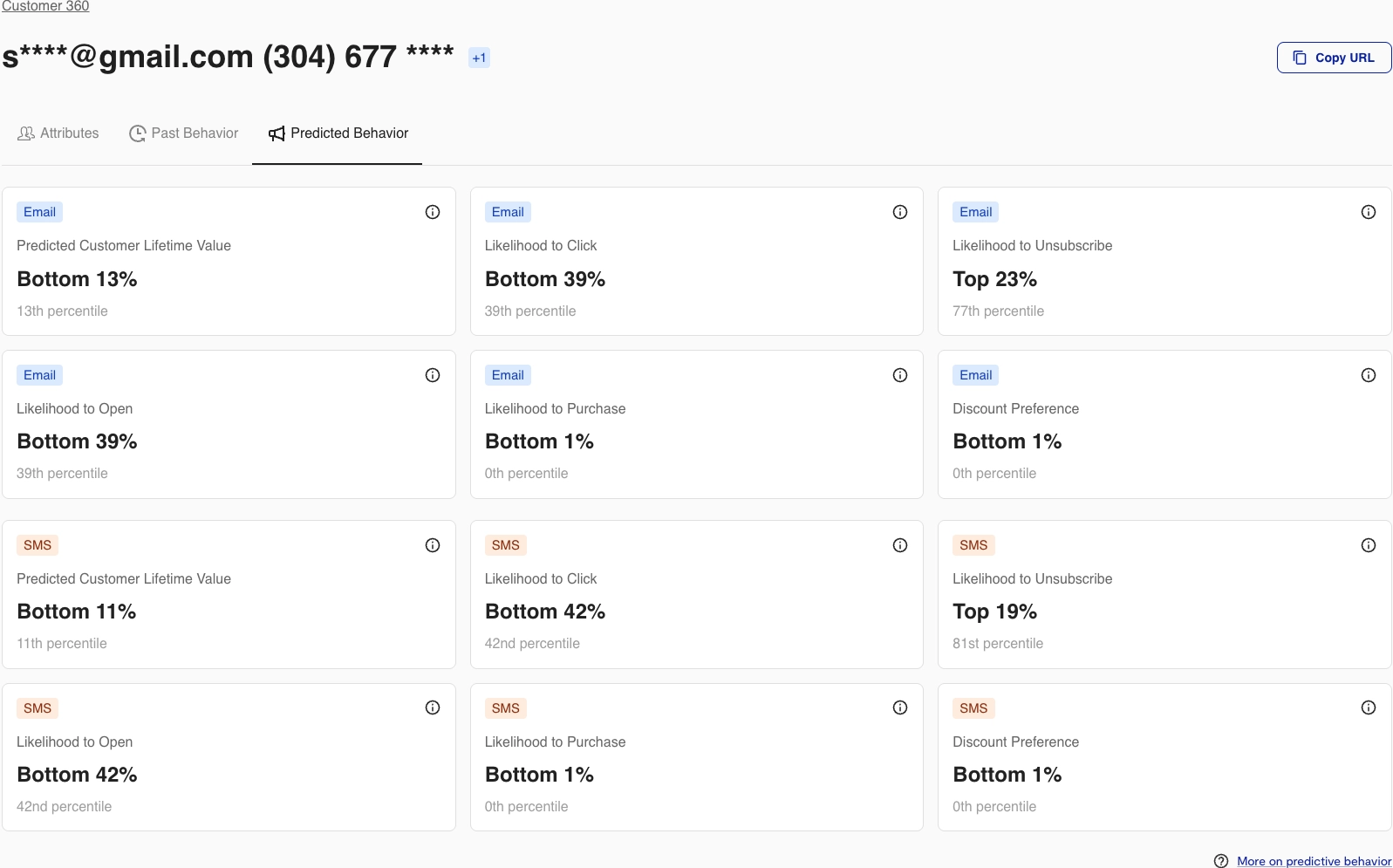Click the Copy URL button

point(1334,57)
